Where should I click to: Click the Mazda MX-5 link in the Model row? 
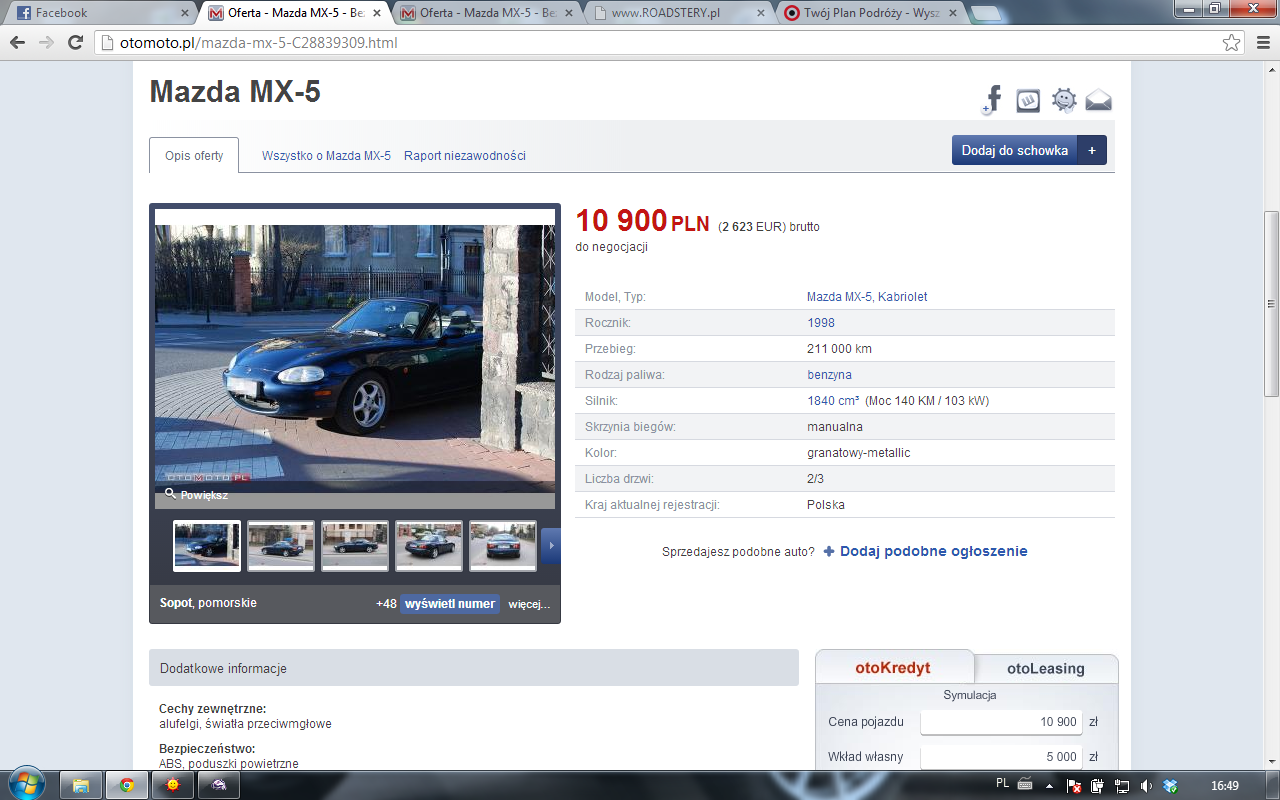839,297
